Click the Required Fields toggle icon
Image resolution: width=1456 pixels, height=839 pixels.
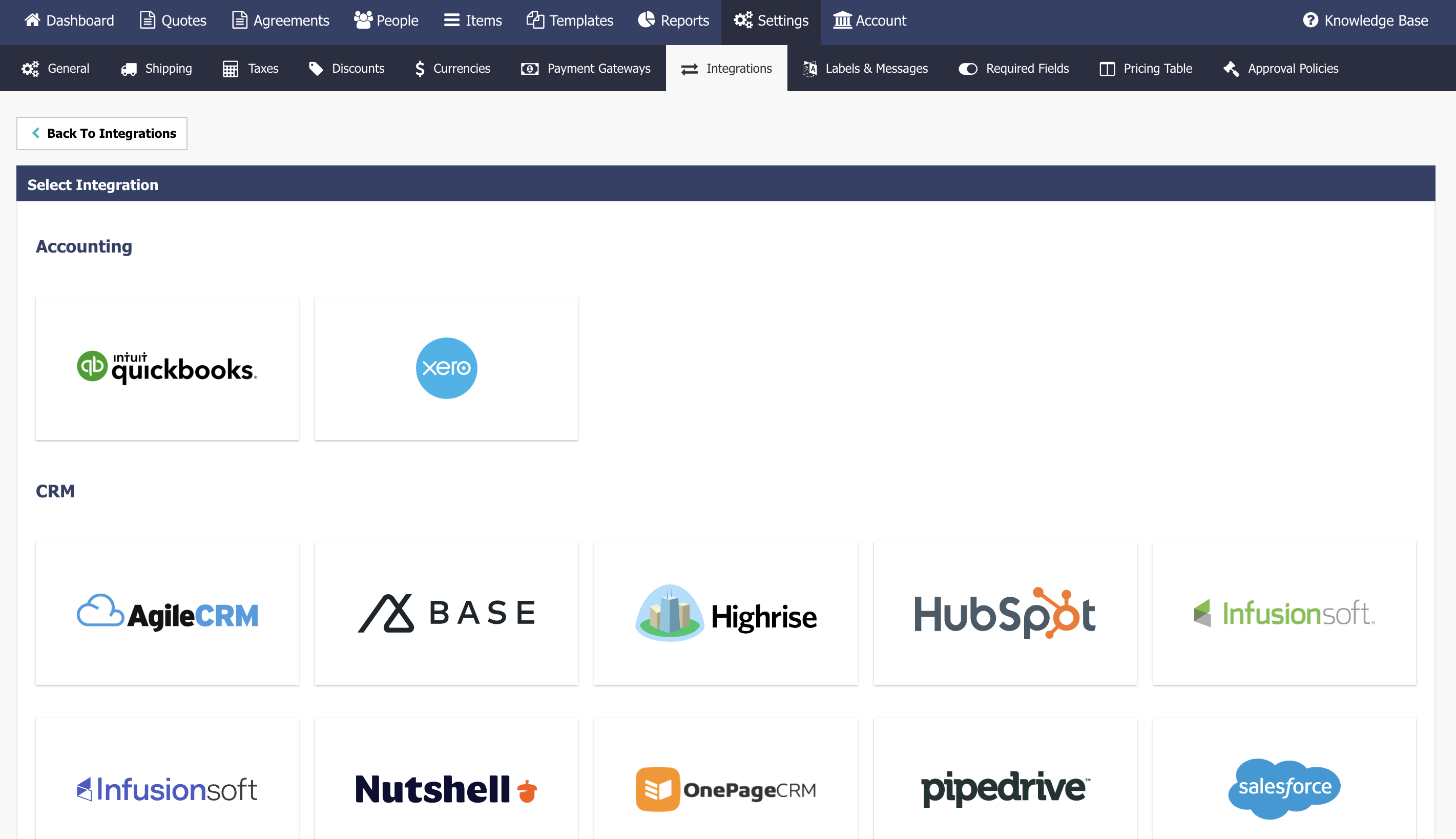(x=967, y=69)
